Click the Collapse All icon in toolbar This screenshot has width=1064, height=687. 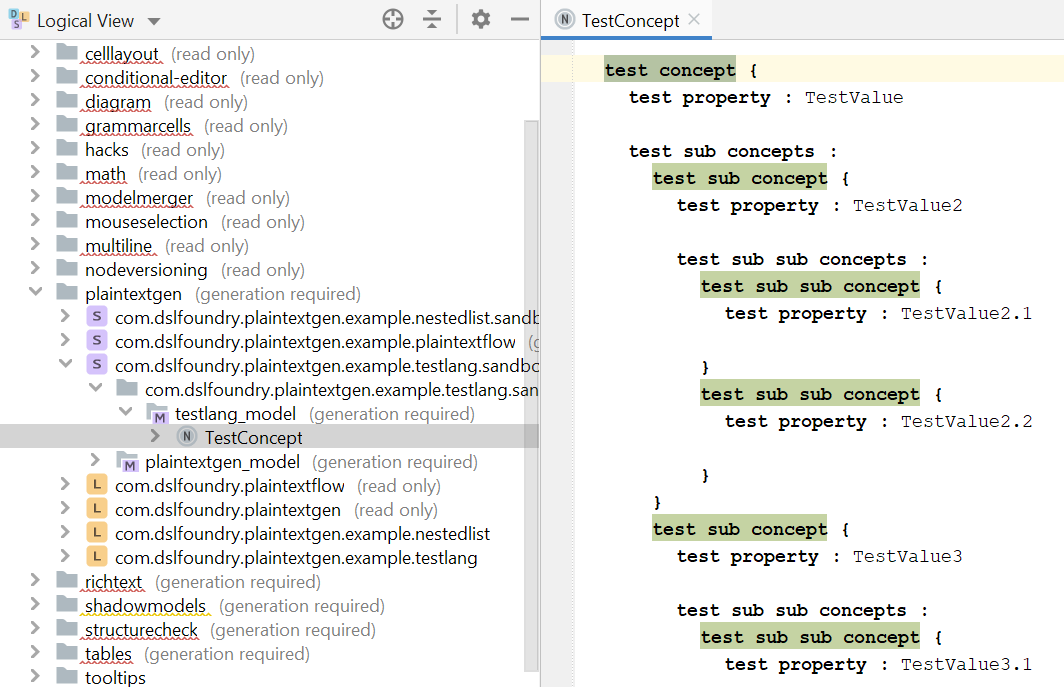432,20
